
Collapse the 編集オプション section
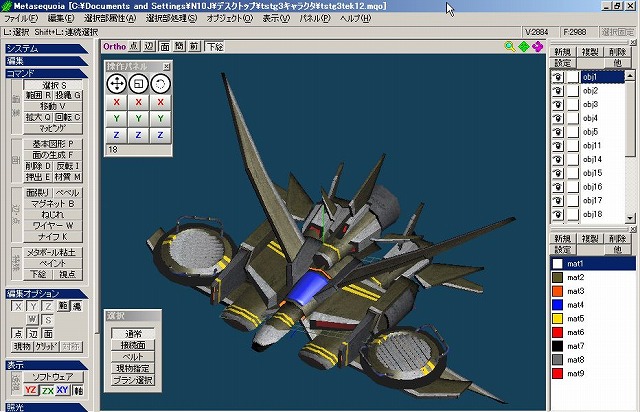point(46,294)
